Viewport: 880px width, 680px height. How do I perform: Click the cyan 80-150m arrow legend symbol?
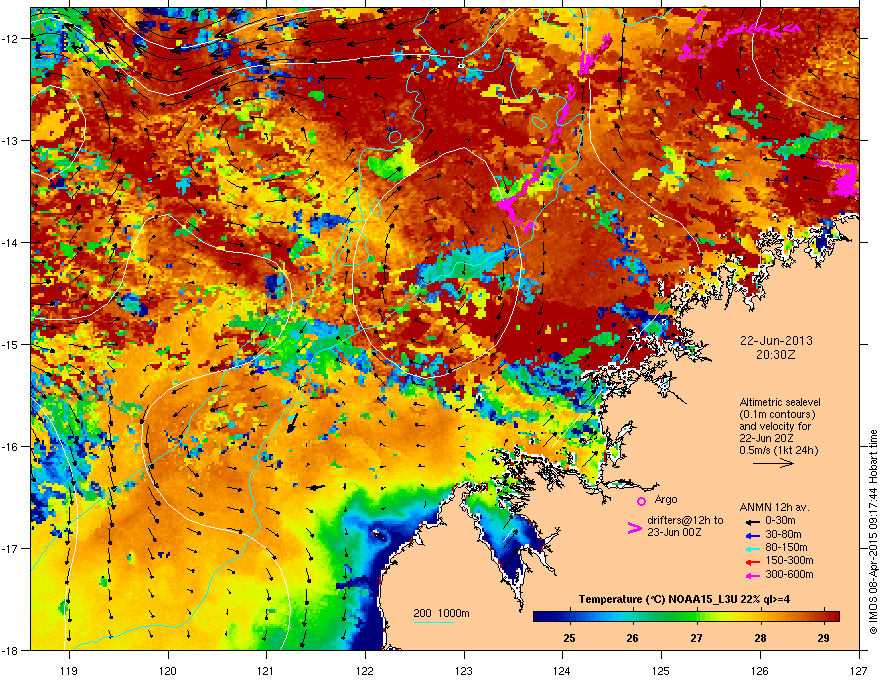click(x=752, y=549)
